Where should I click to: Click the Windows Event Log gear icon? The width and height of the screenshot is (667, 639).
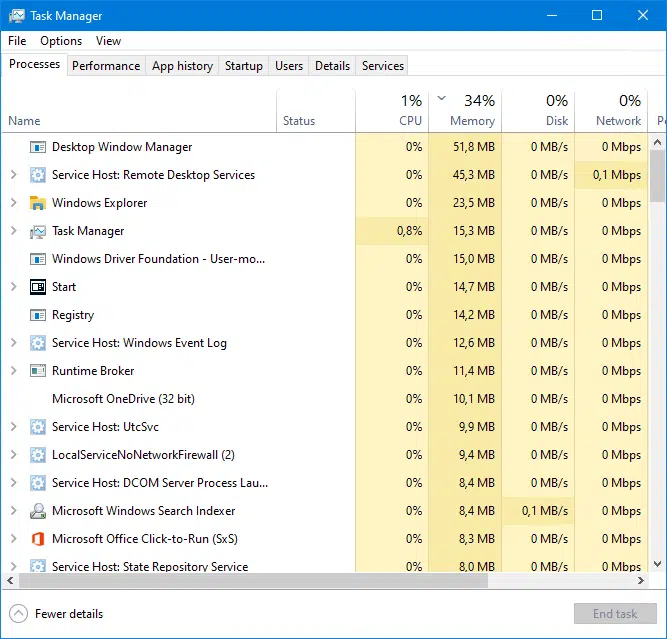point(38,343)
